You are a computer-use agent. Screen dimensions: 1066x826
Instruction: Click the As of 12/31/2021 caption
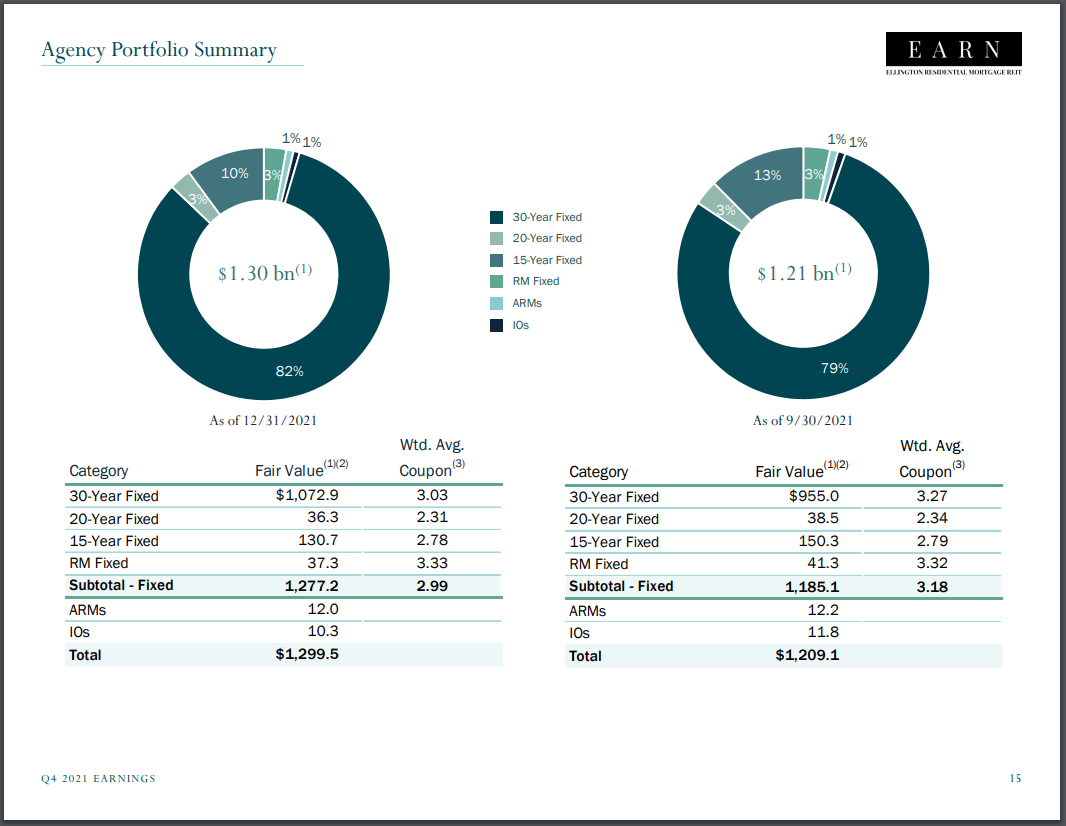click(263, 421)
